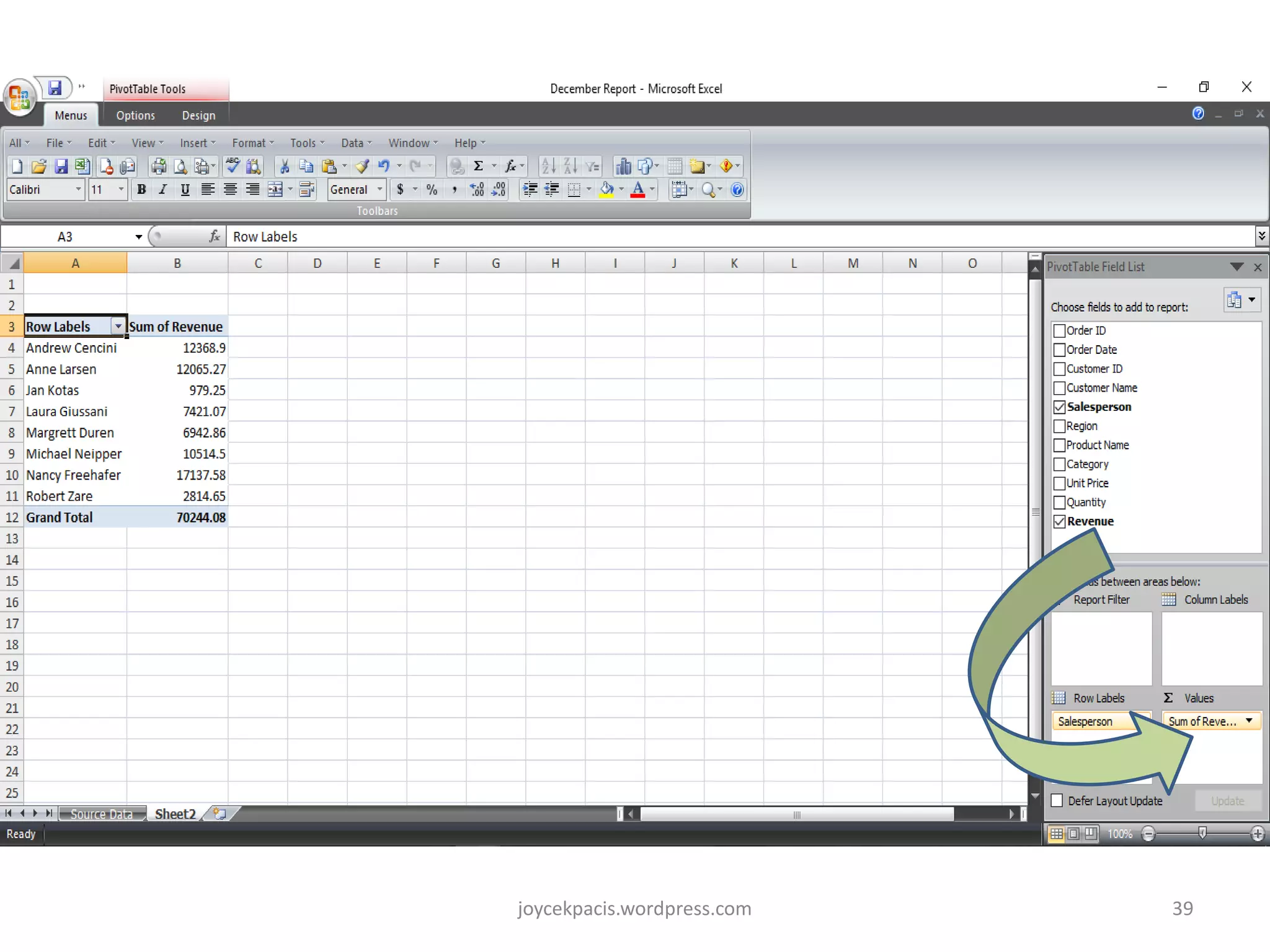
Task: Click the Percent Style icon
Action: (432, 190)
